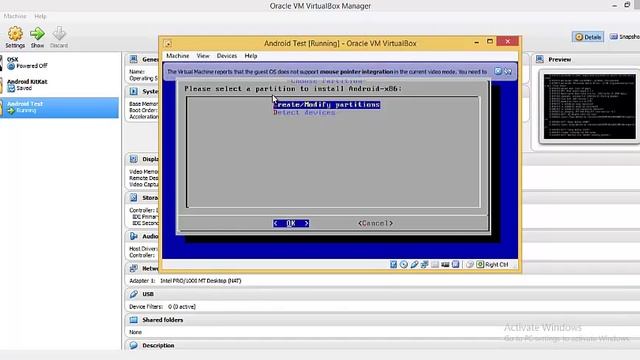This screenshot has width=640, height=360.
Task: Open Settings in VirtualBox Manager toolbar
Action: [x=15, y=37]
